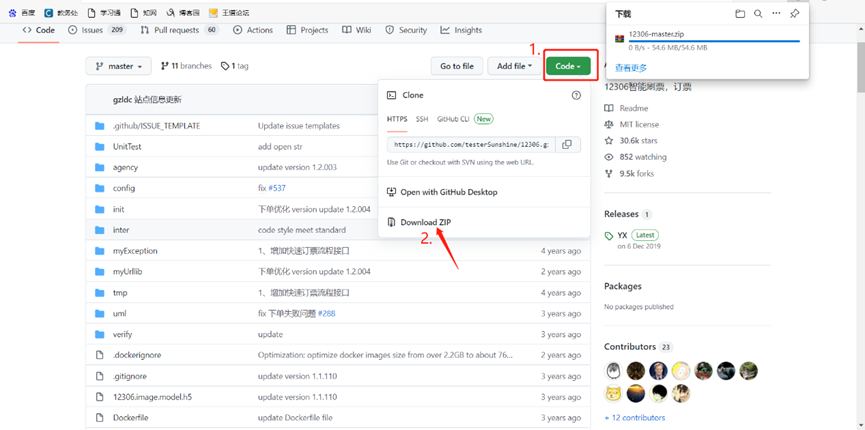Switch to the Code repository tab
This screenshot has width=865, height=430.
tap(38, 30)
